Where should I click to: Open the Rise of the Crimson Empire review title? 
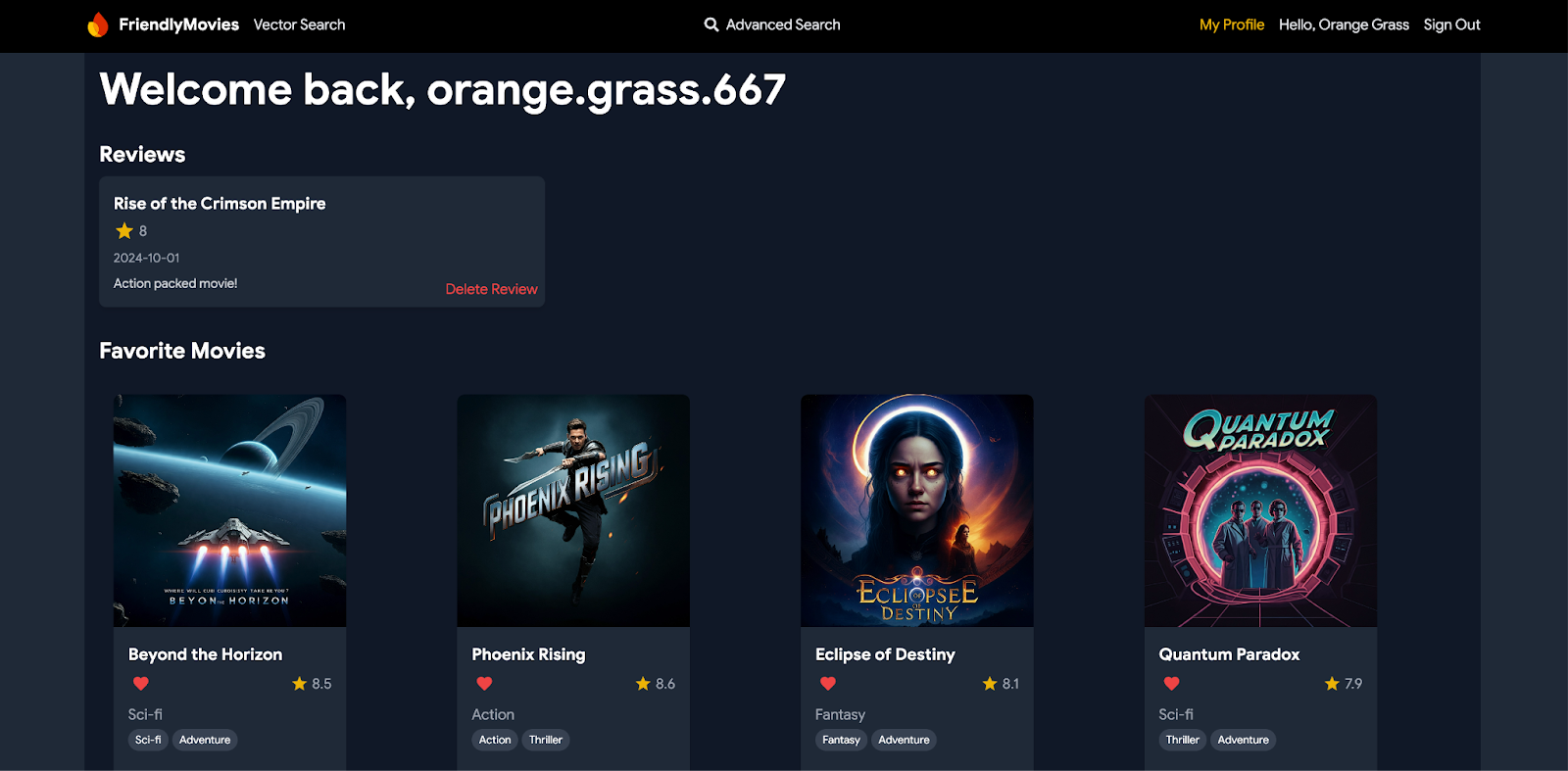[220, 204]
